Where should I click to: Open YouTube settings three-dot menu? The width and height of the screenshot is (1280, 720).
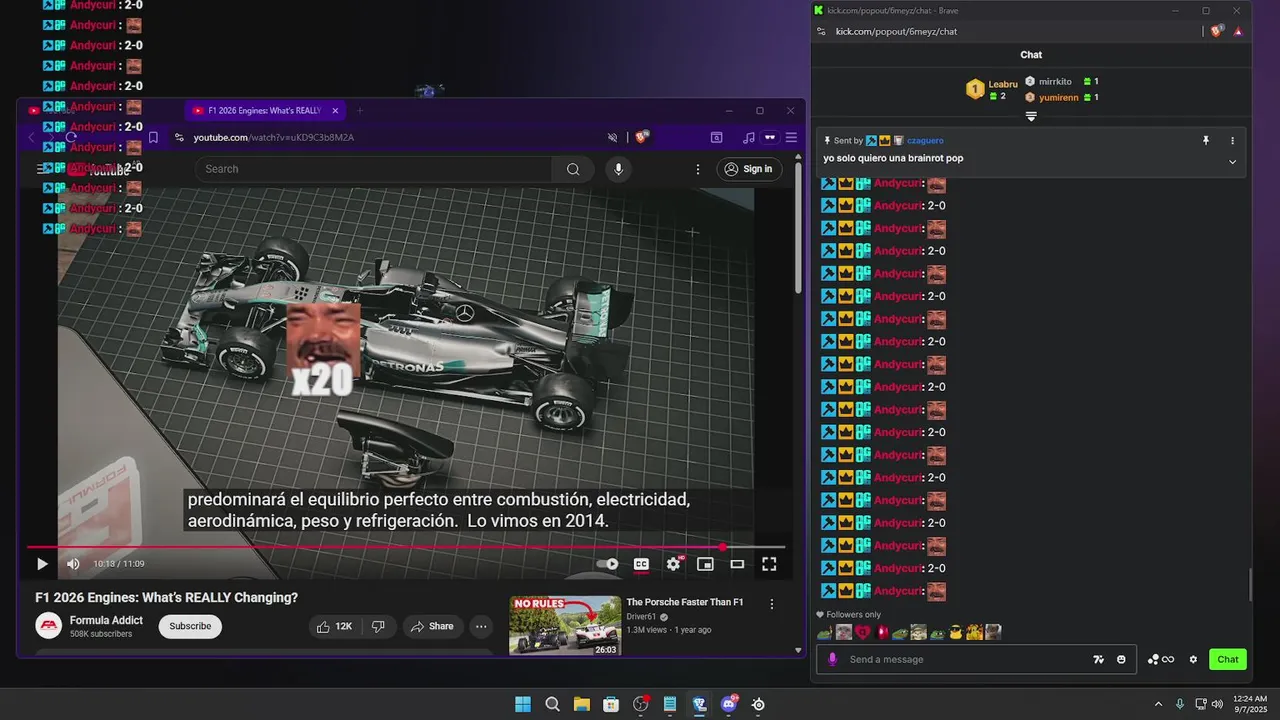(698, 169)
